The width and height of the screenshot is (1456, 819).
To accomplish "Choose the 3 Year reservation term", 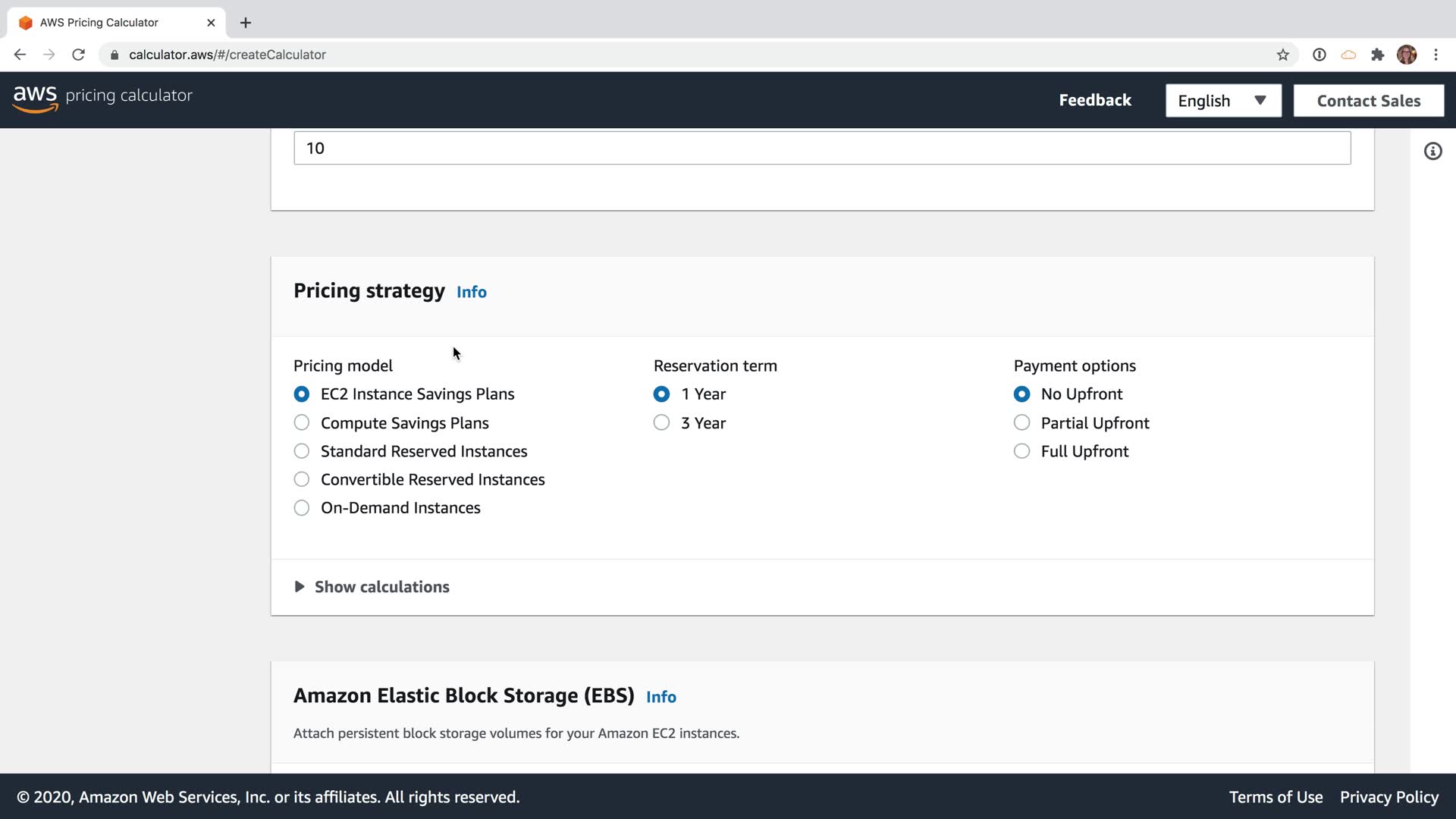I will point(661,422).
